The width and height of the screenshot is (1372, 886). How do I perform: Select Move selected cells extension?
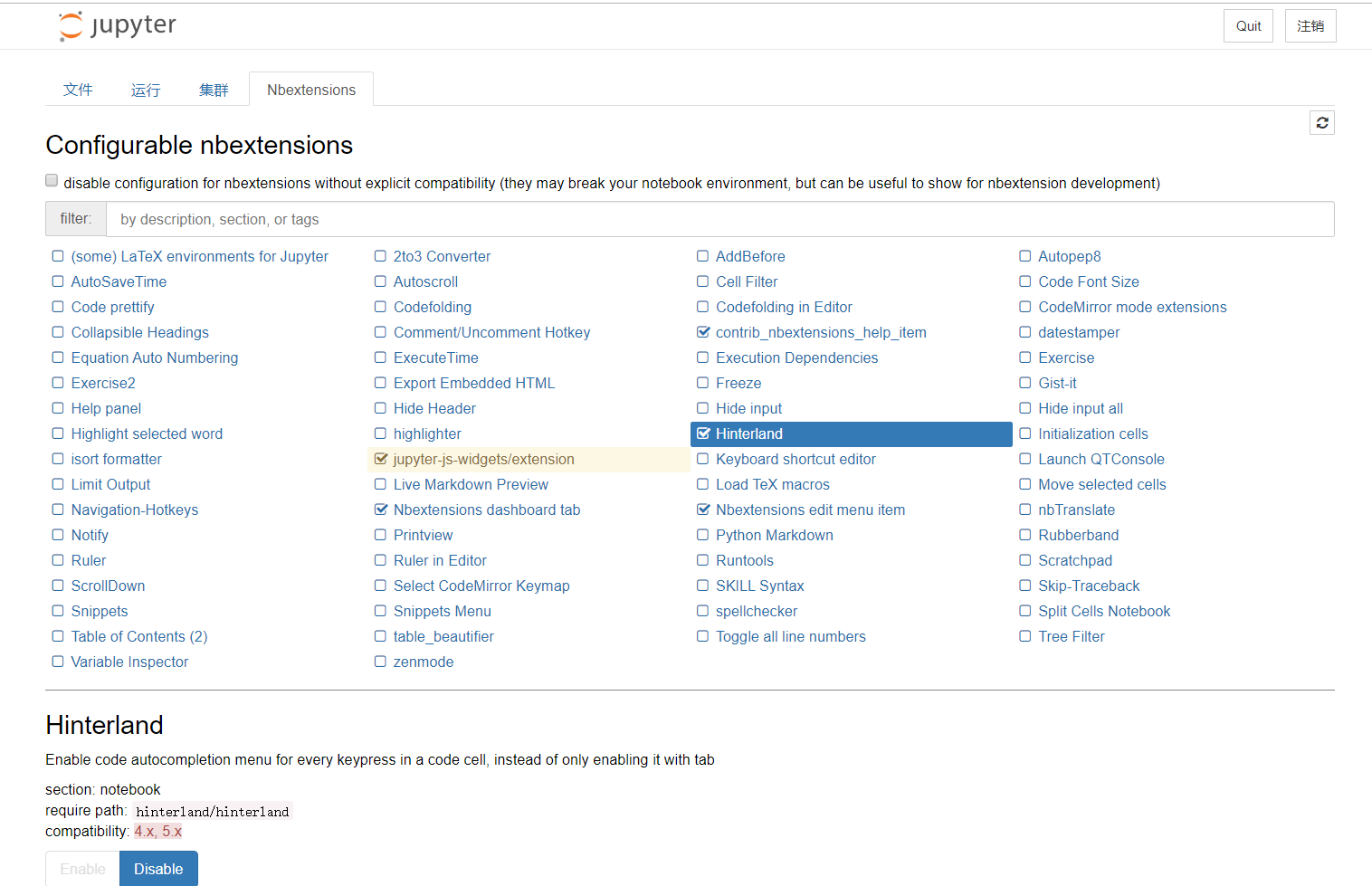(1102, 485)
